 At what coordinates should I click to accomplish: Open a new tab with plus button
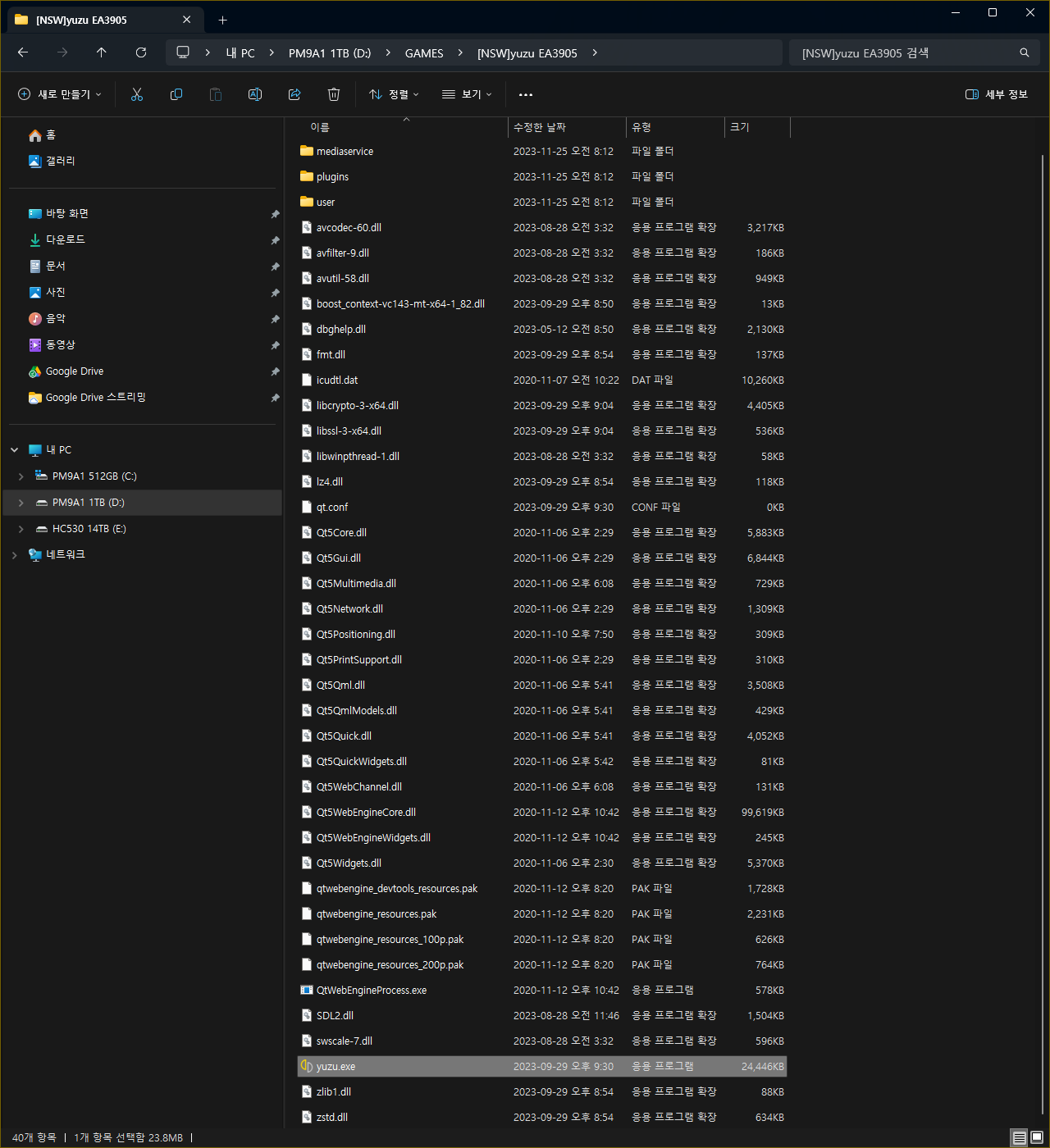click(x=222, y=20)
